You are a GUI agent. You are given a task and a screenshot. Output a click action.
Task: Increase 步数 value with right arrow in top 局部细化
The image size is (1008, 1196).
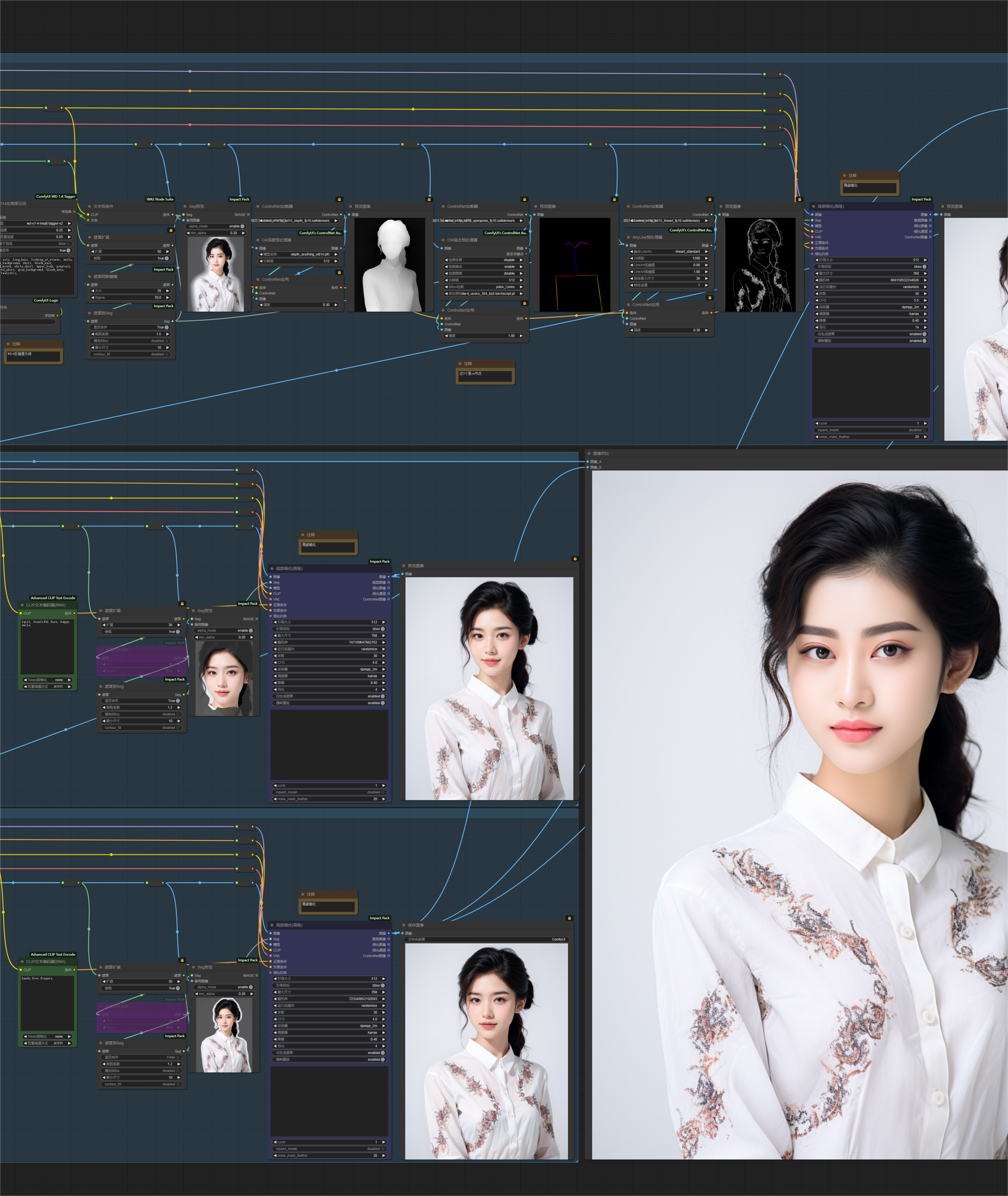(925, 294)
